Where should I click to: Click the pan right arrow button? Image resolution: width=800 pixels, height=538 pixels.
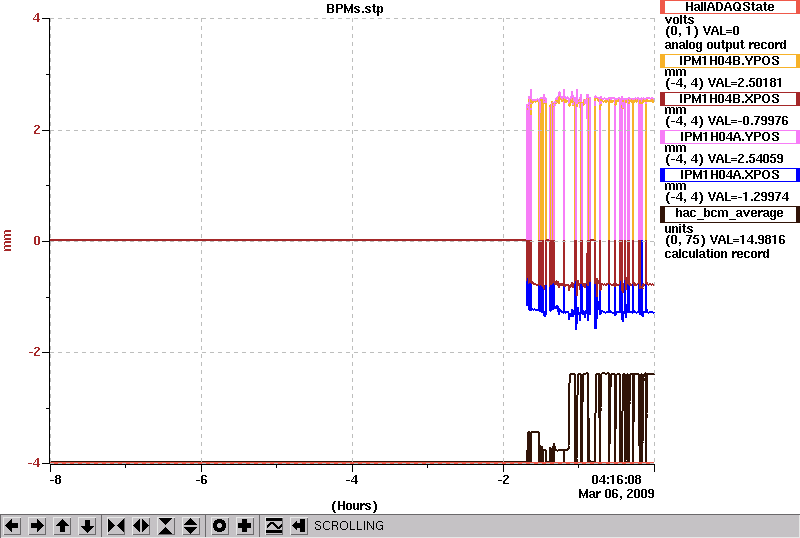(x=37, y=526)
